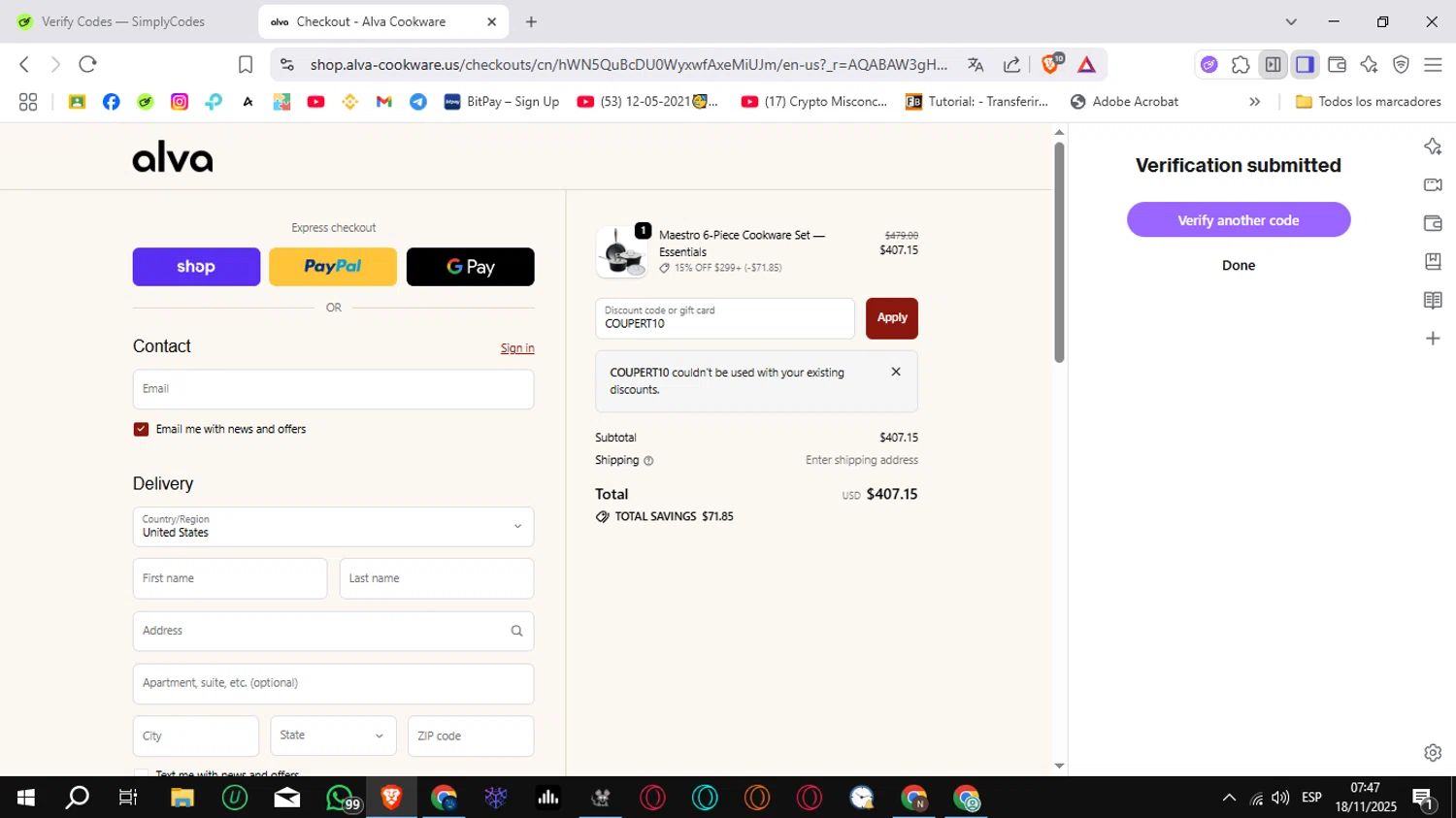
Task: Click the Shipping info help icon
Action: coord(648,461)
